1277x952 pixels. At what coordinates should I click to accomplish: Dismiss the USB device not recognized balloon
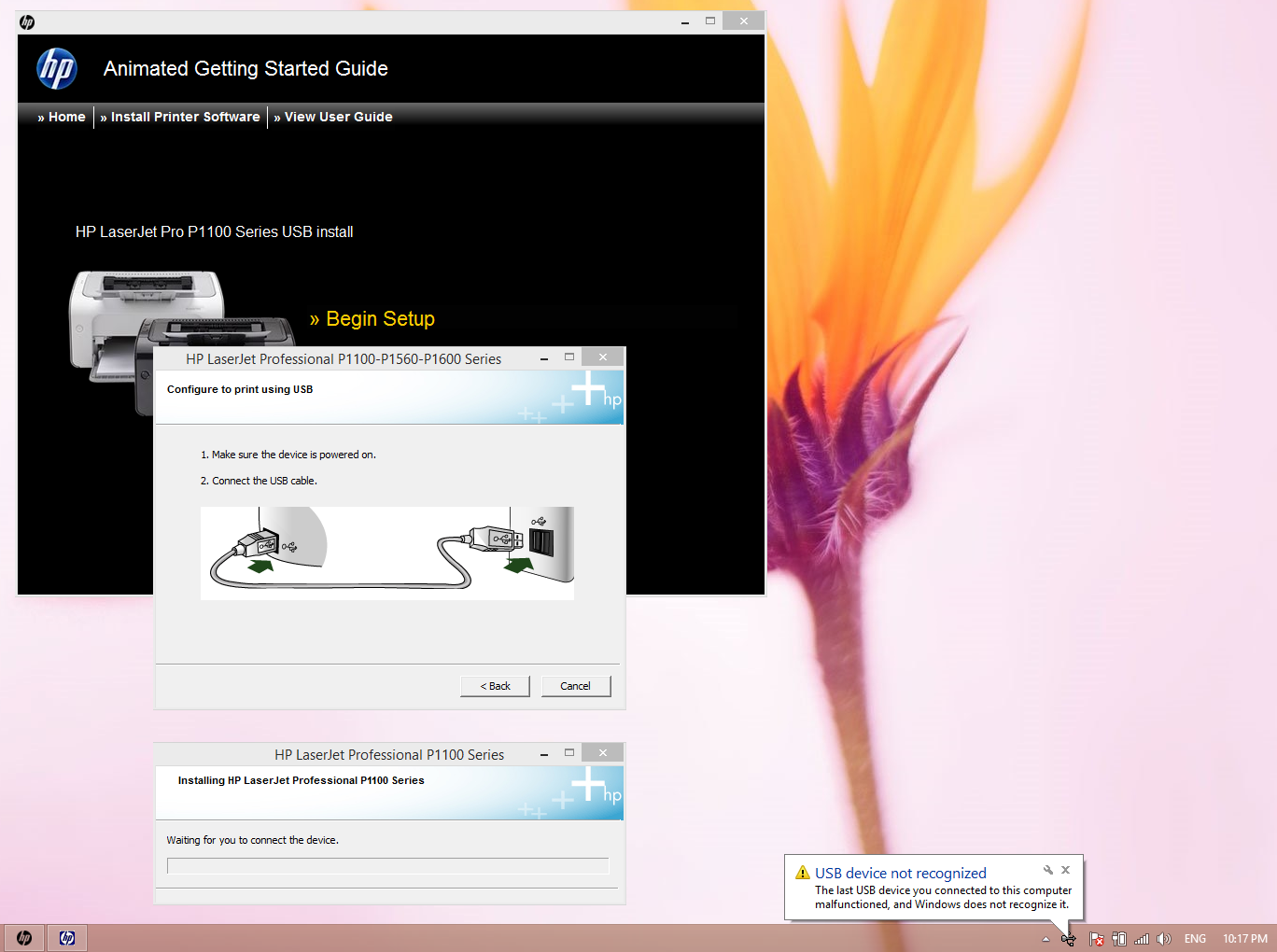coord(1065,870)
